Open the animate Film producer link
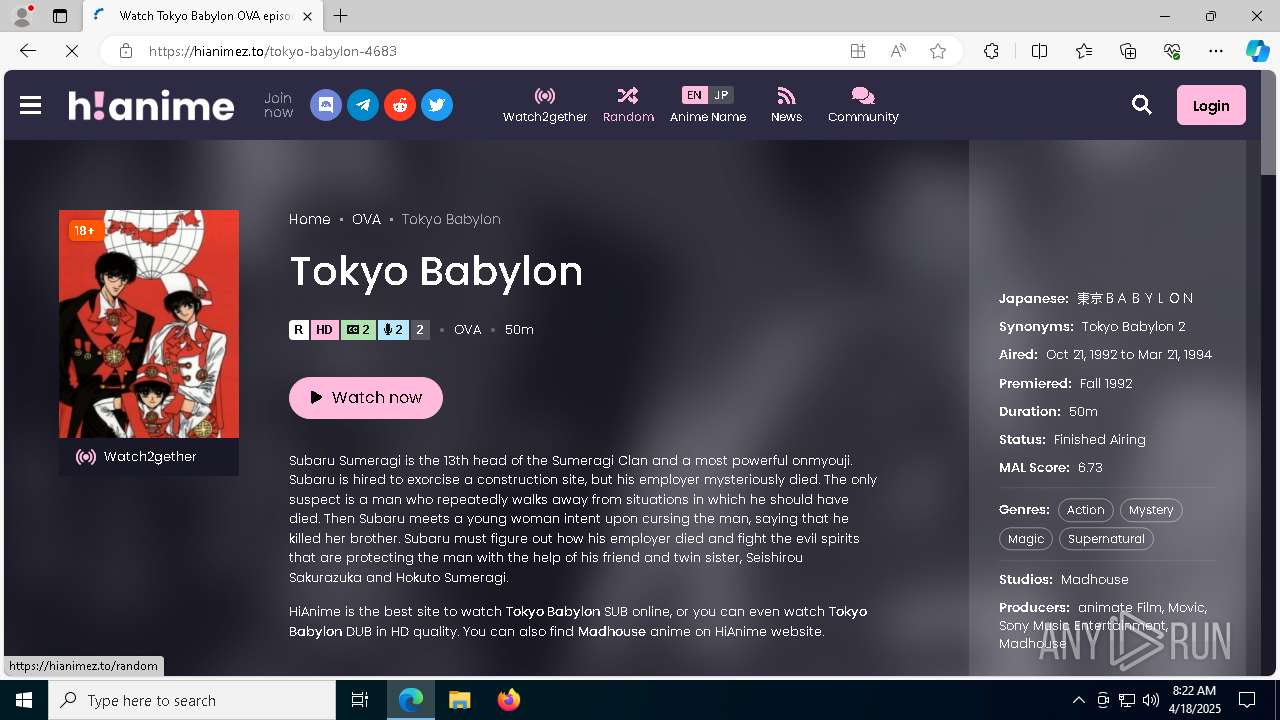1280x720 pixels. coord(1119,608)
